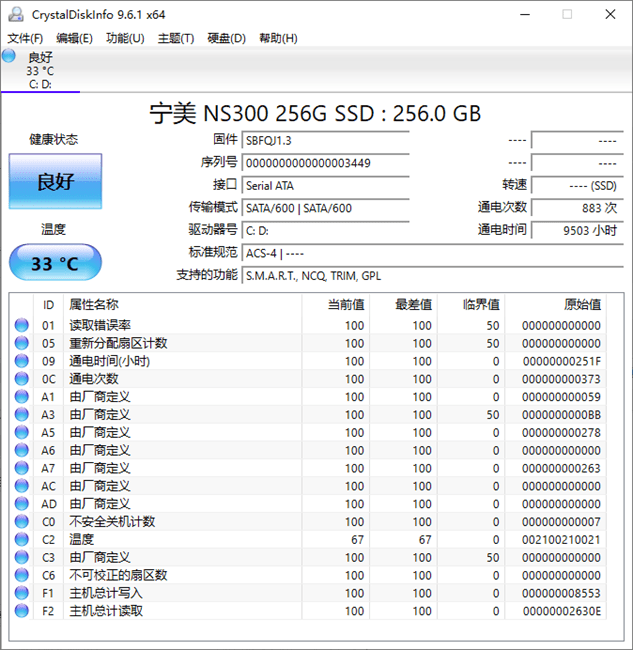Image resolution: width=633 pixels, height=650 pixels.
Task: Click status orb for row C3
Action: pos(22,557)
